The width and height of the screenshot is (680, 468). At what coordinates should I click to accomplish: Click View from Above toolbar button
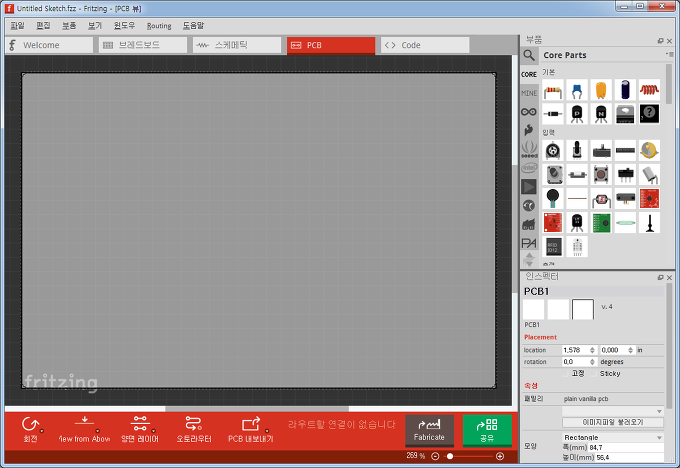pyautogui.click(x=84, y=430)
